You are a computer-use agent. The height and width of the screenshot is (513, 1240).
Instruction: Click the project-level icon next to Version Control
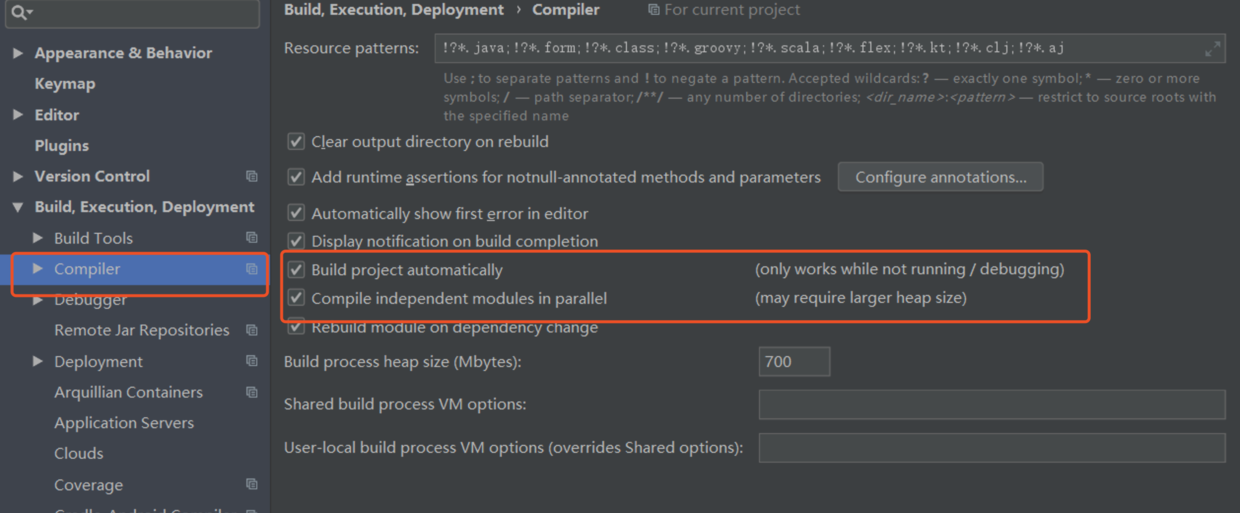252,176
